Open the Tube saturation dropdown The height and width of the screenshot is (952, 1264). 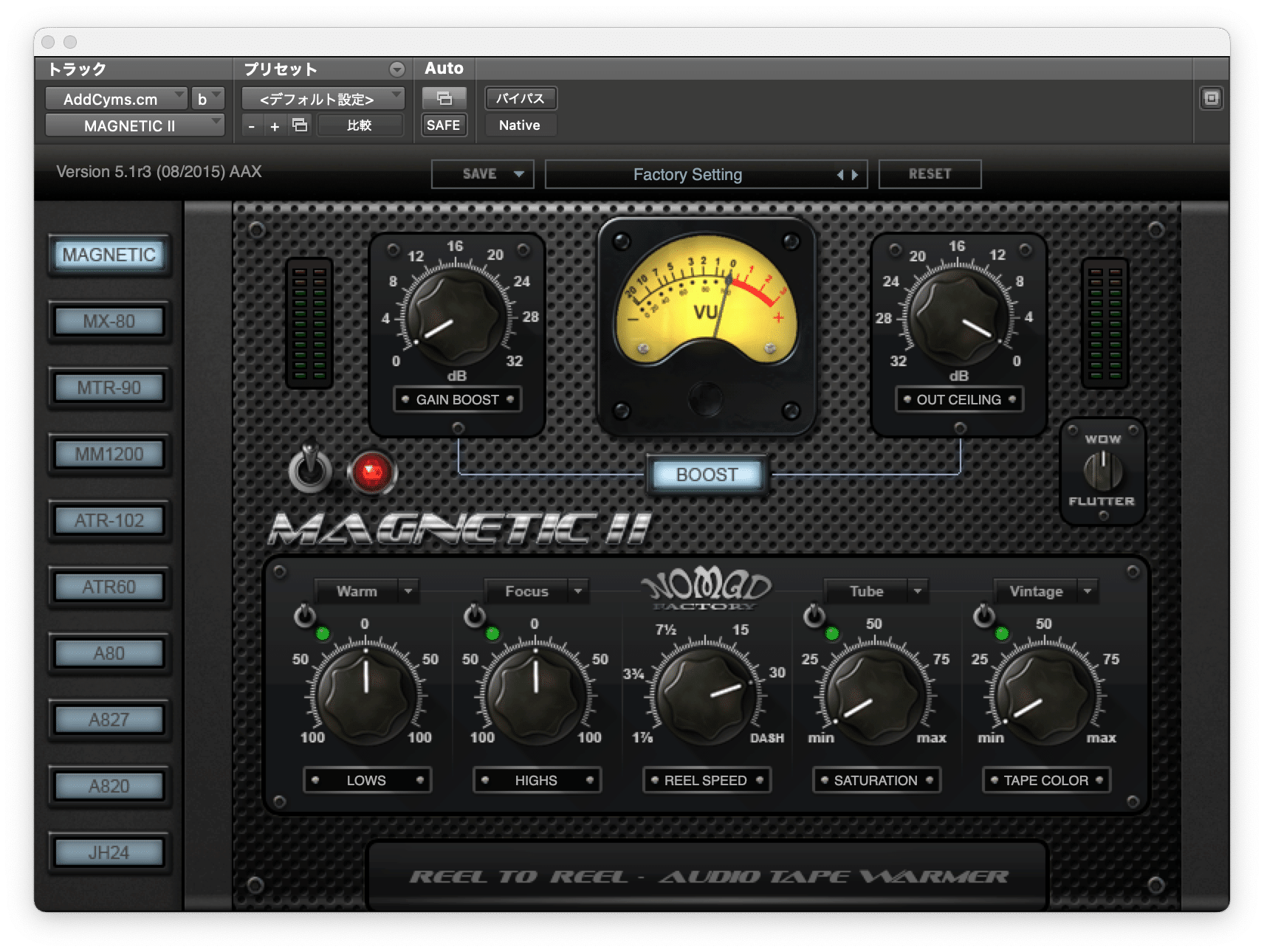click(876, 591)
